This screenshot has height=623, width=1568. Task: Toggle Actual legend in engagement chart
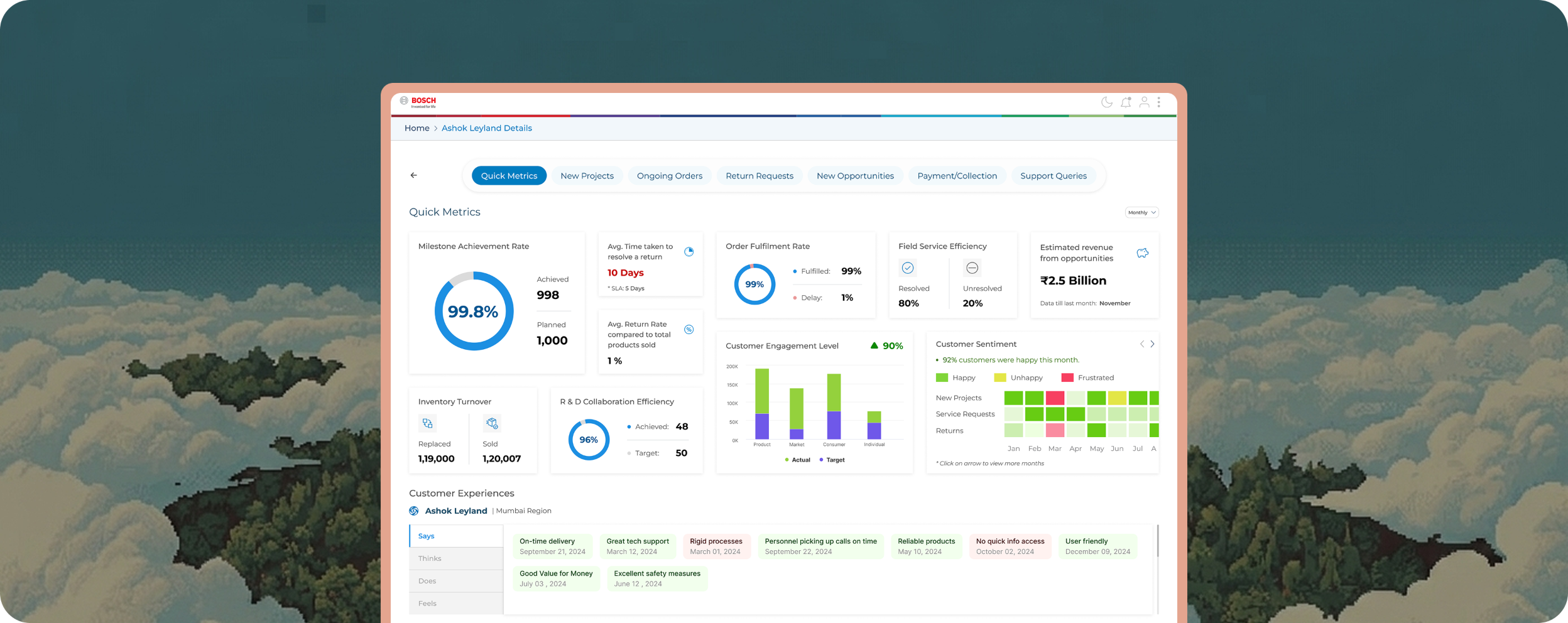pos(797,460)
